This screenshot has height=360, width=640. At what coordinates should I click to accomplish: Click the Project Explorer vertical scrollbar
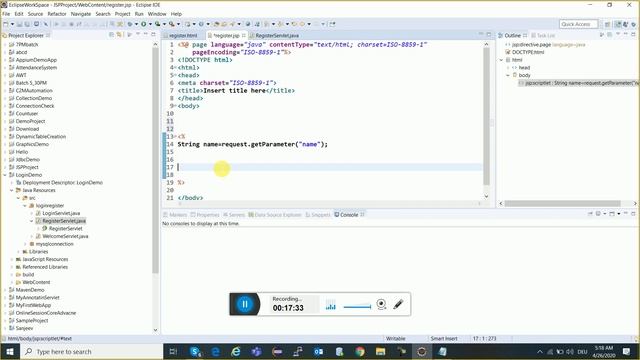[155, 161]
